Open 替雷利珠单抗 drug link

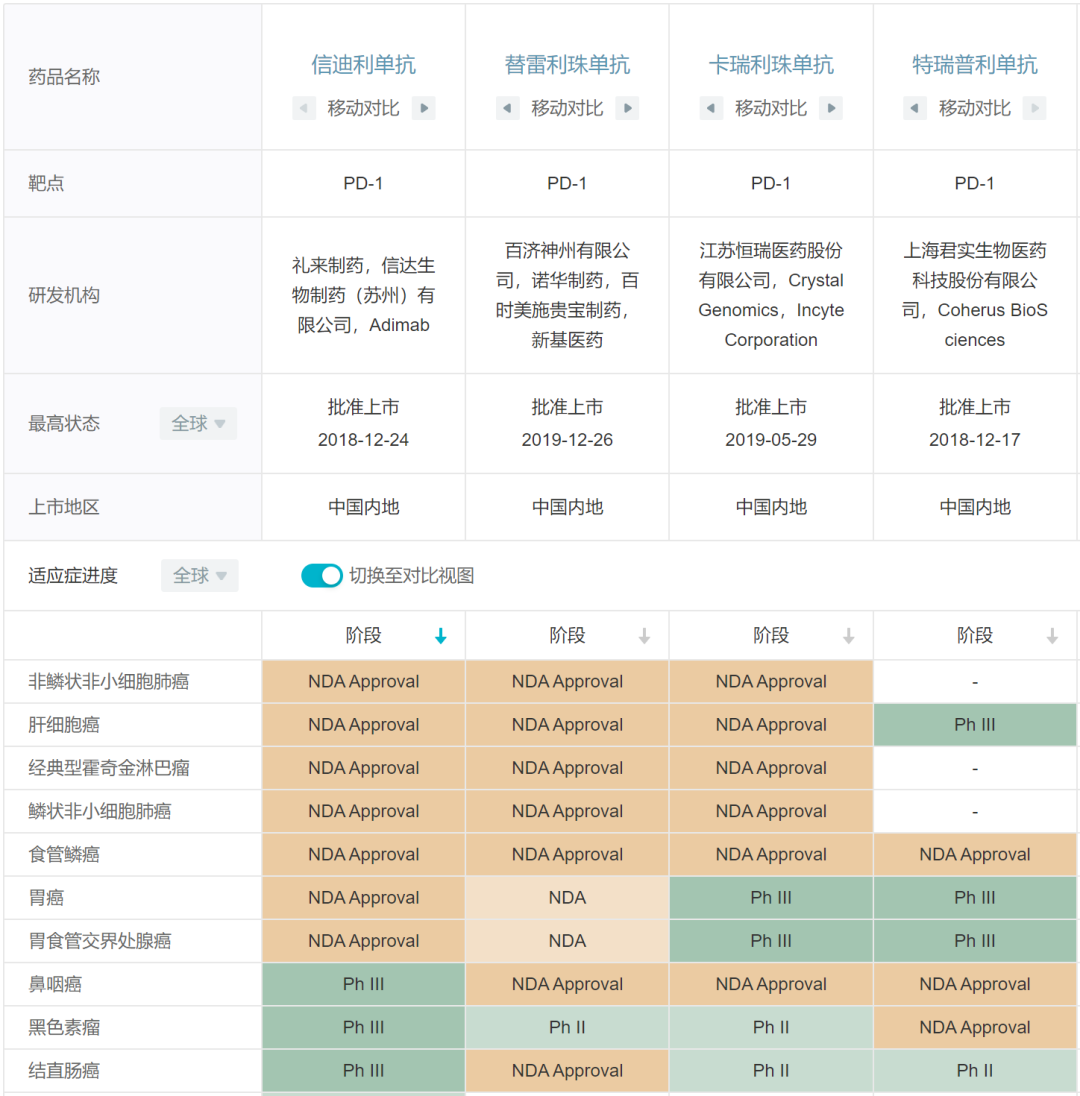(567, 65)
